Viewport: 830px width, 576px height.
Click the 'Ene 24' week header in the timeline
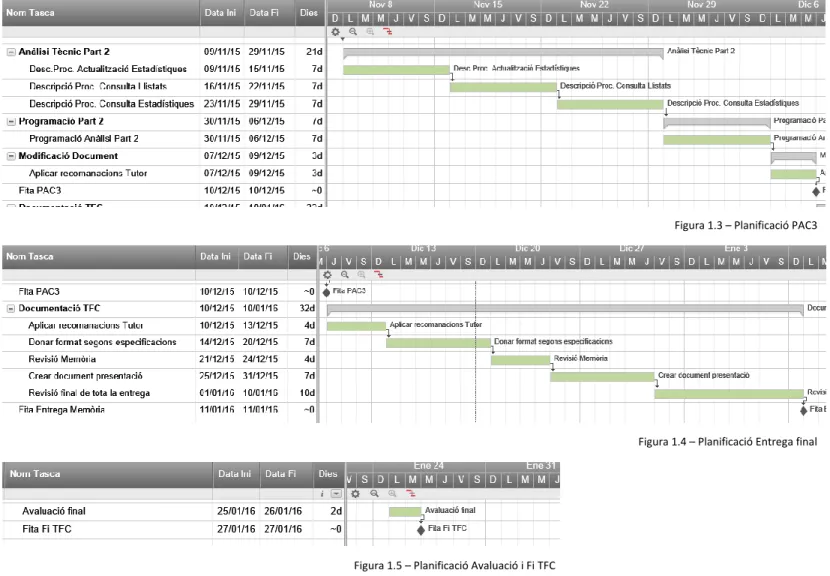point(429,465)
